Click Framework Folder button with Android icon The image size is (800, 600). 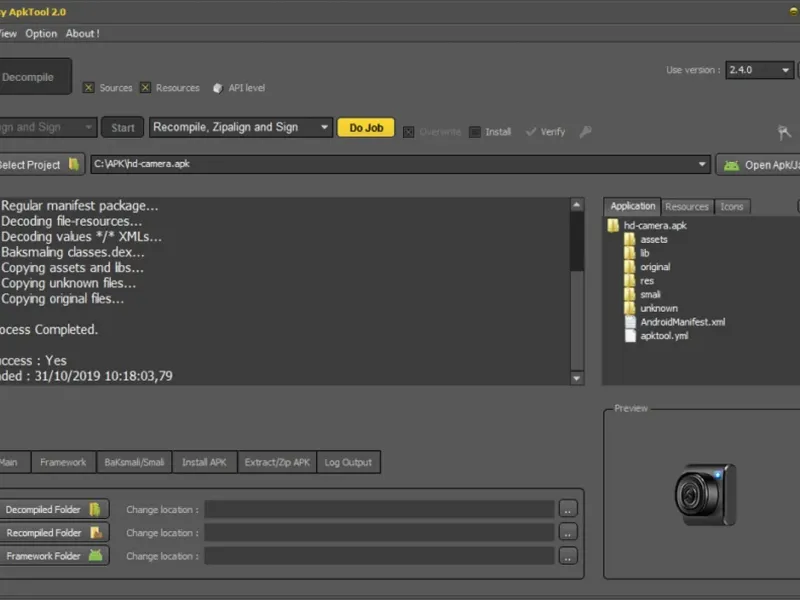pos(54,556)
